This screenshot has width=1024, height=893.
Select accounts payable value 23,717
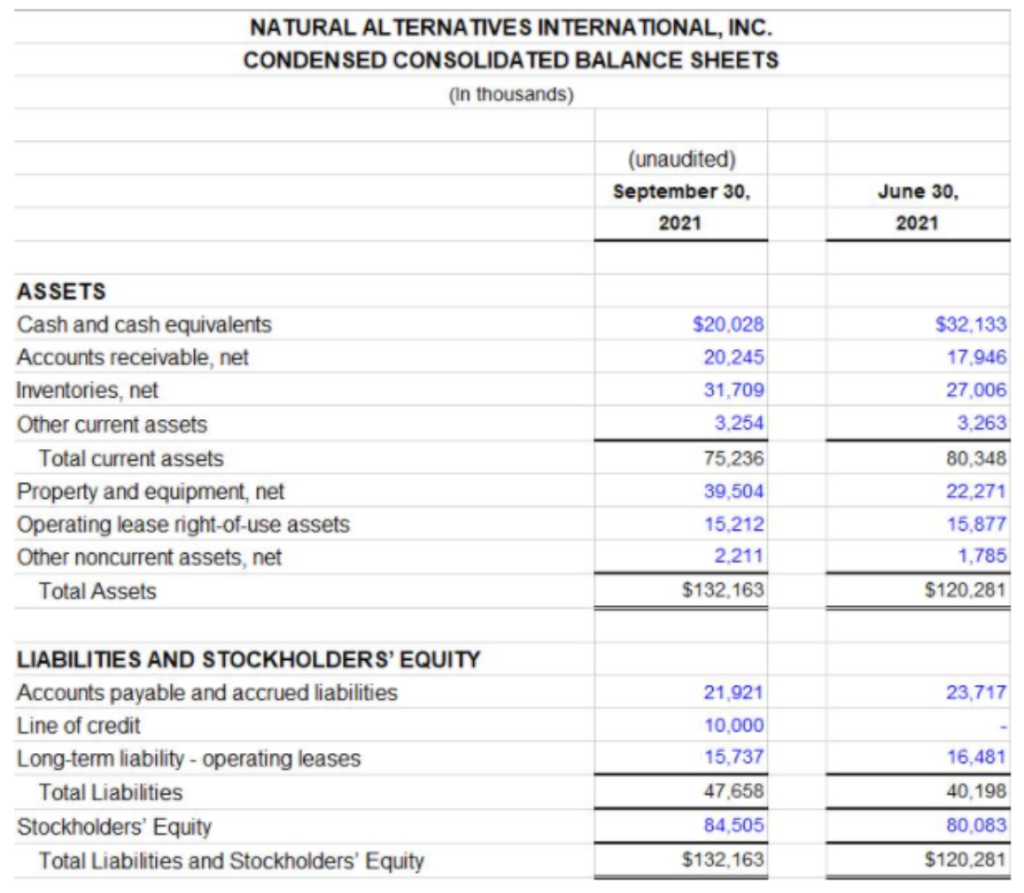(x=976, y=692)
